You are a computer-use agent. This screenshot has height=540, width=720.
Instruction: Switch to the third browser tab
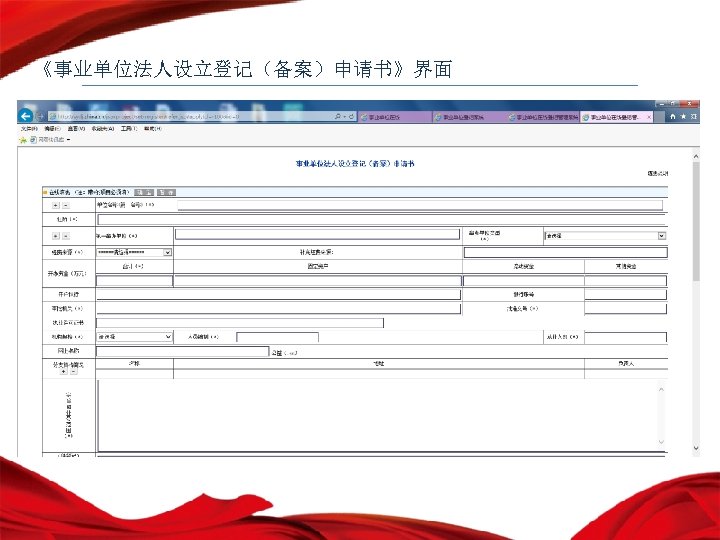tap(543, 117)
